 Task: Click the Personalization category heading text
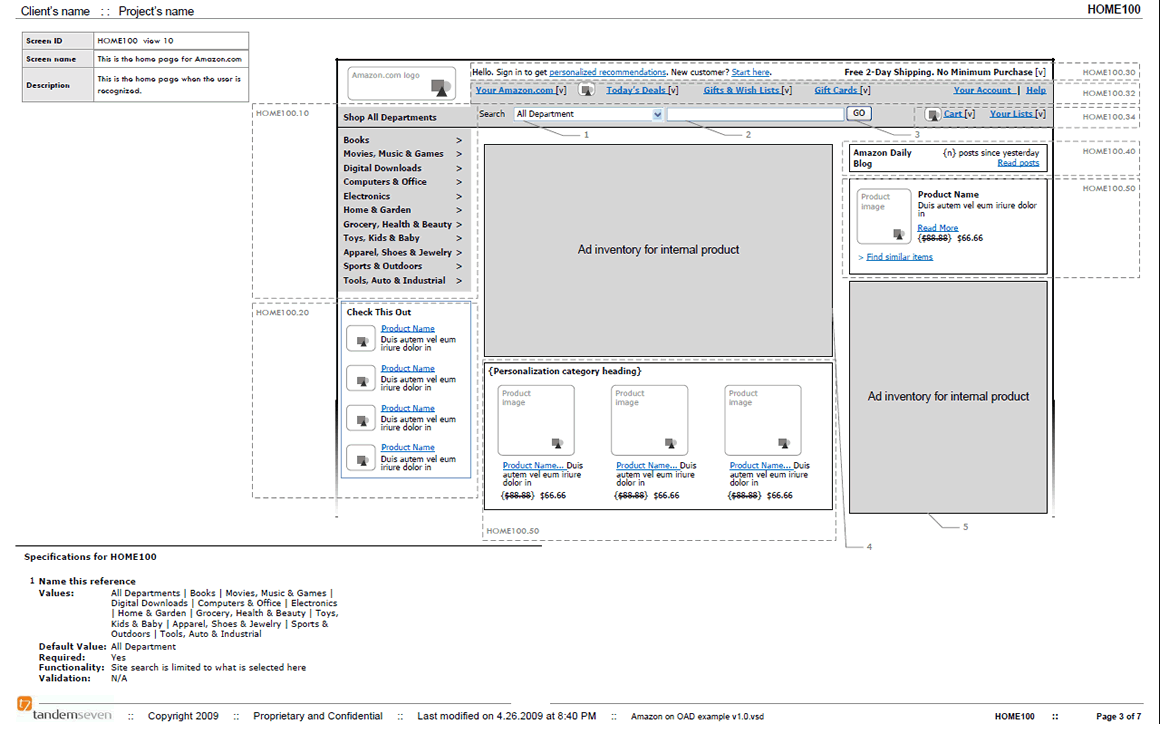coord(565,371)
